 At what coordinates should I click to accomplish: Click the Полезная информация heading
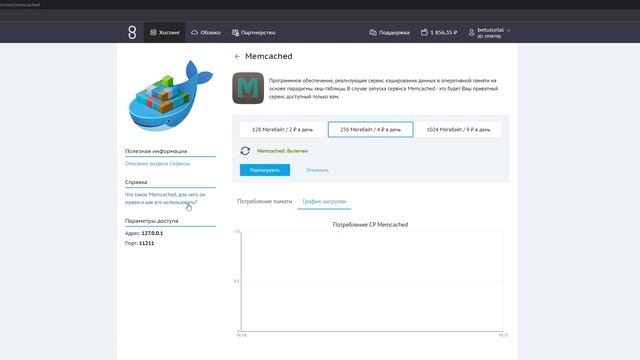tap(156, 151)
